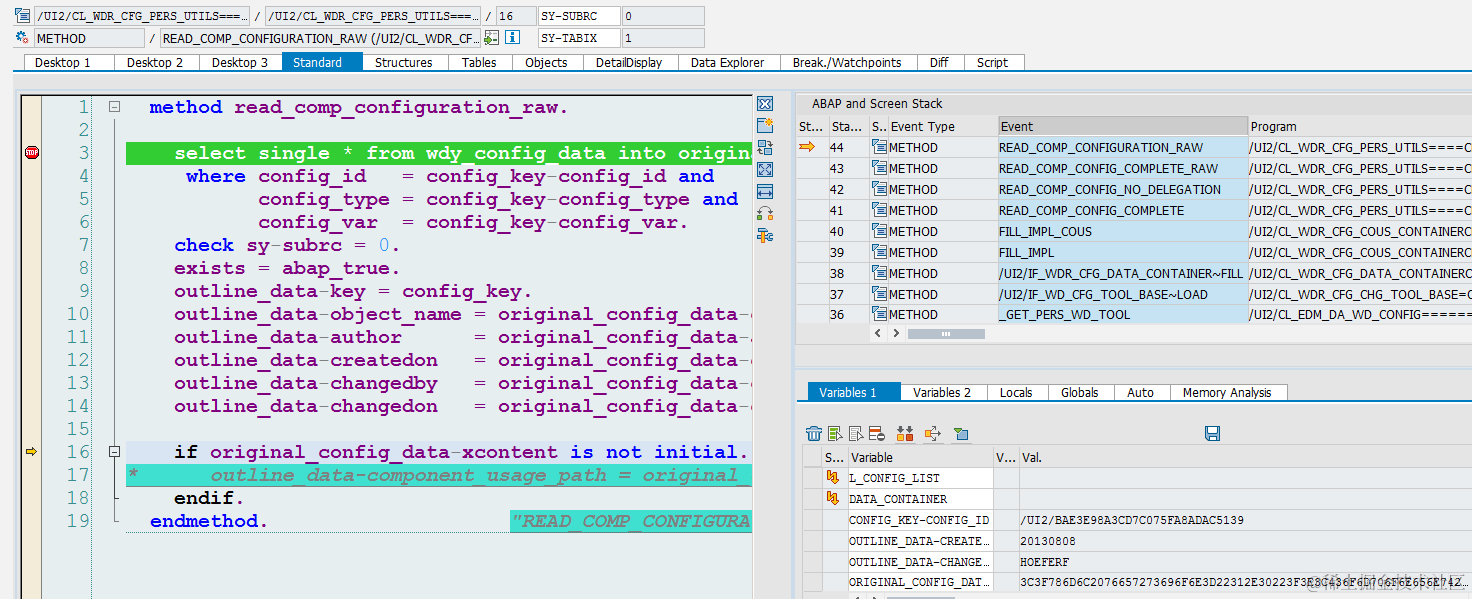
Task: Open the Auto variables tab
Action: pos(1141,392)
